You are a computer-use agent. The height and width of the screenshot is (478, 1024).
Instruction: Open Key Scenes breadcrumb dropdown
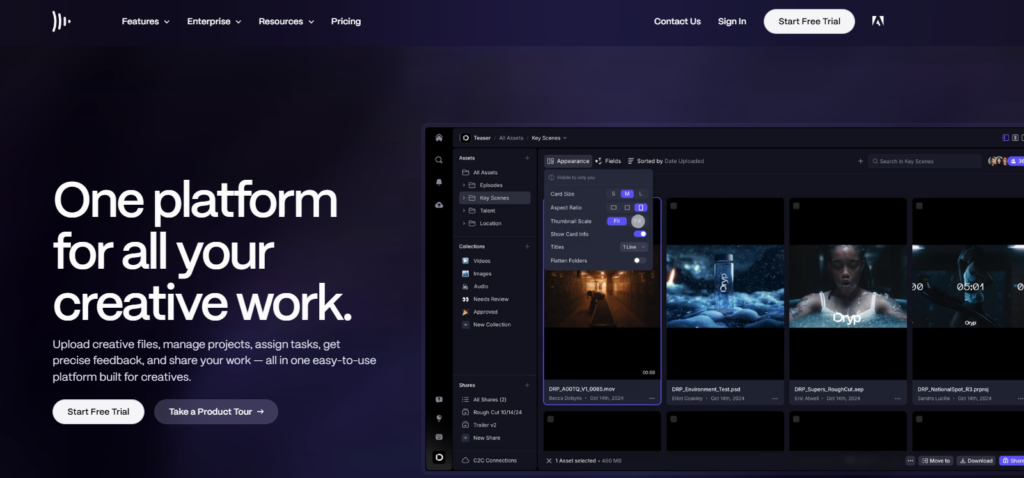click(x=549, y=138)
